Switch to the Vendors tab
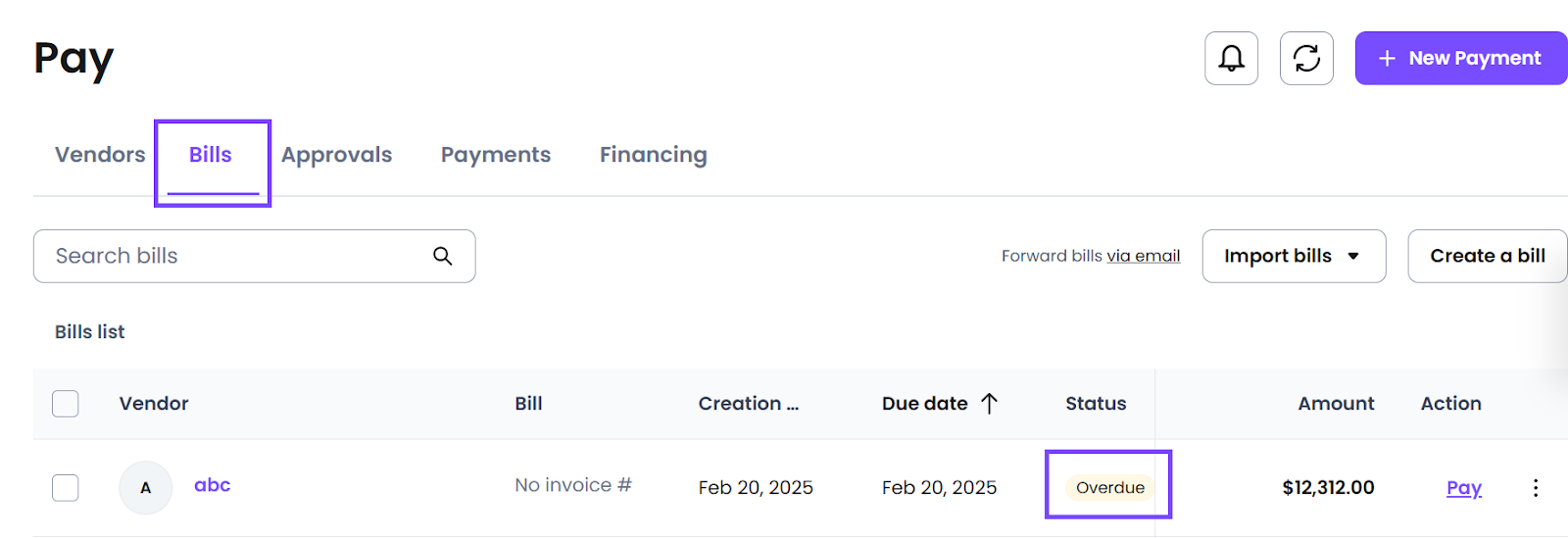Screen dimensions: 1568x538 tap(100, 155)
